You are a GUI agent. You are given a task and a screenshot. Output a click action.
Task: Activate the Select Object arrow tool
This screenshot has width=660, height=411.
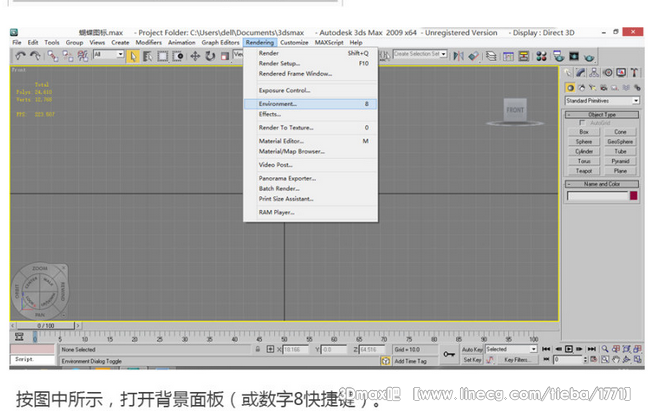[133, 56]
